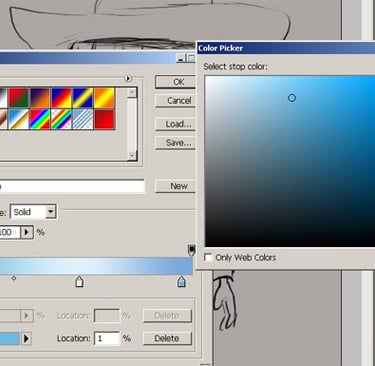Image resolution: width=375 pixels, height=366 pixels.
Task: Pick the spectrum rainbow gradient preset
Action: tap(40, 119)
